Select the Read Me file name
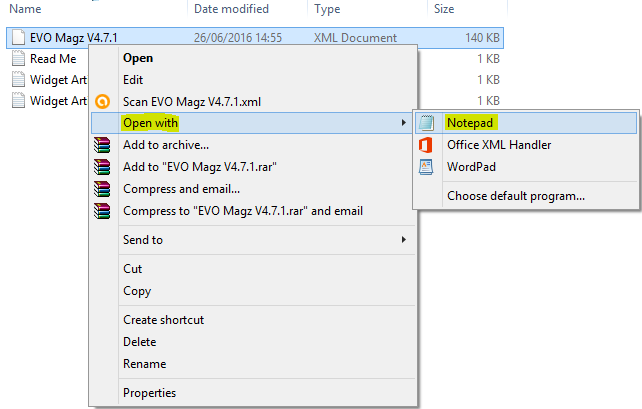Image resolution: width=642 pixels, height=409 pixels. pyautogui.click(x=53, y=59)
